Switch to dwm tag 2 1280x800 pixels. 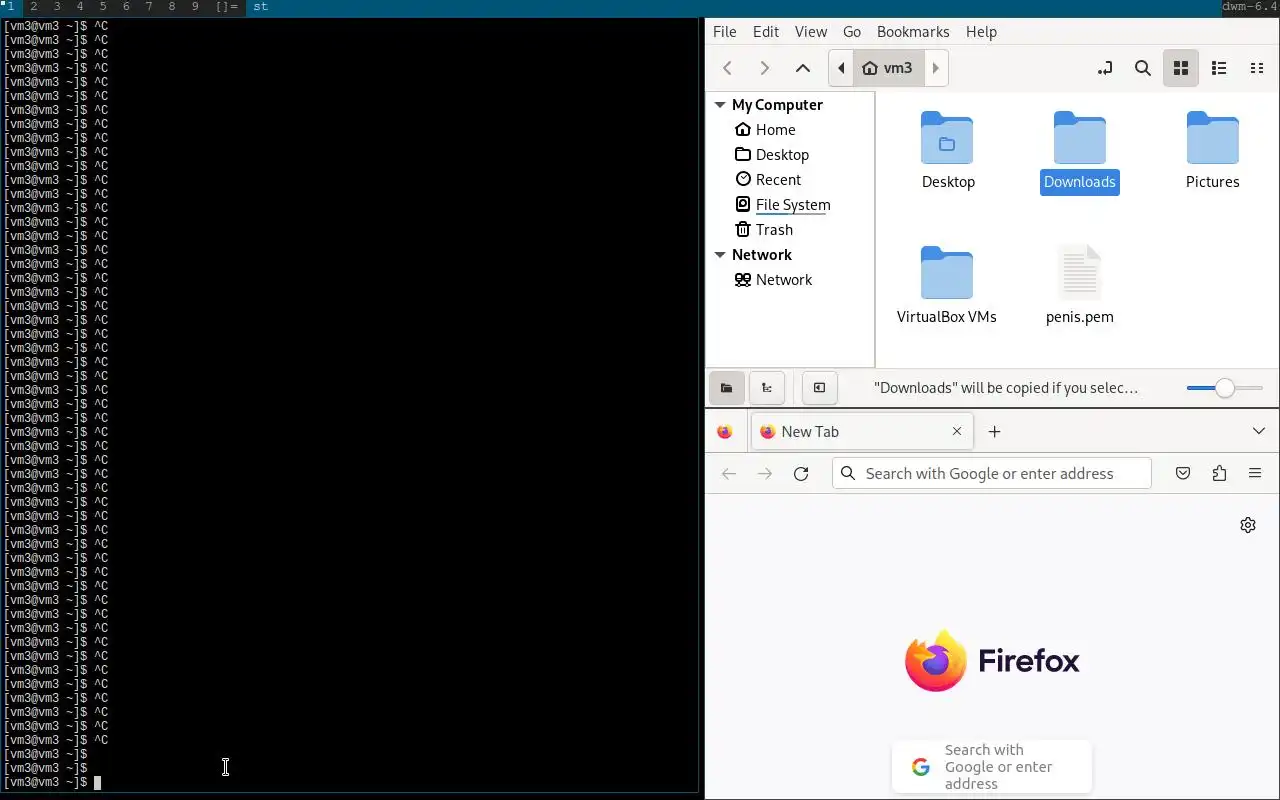[x=34, y=7]
